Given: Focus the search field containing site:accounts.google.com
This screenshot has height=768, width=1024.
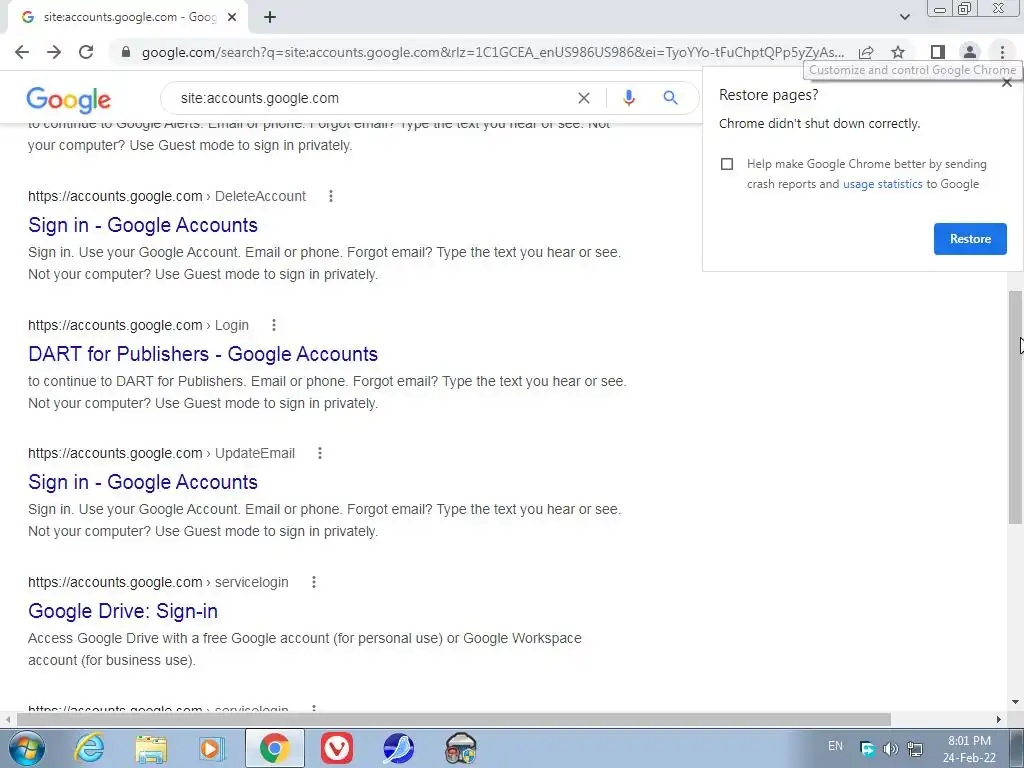Looking at the screenshot, I should [372, 98].
